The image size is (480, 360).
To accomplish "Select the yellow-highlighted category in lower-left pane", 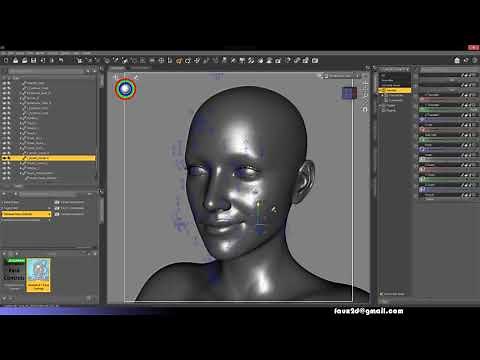I will (26, 214).
